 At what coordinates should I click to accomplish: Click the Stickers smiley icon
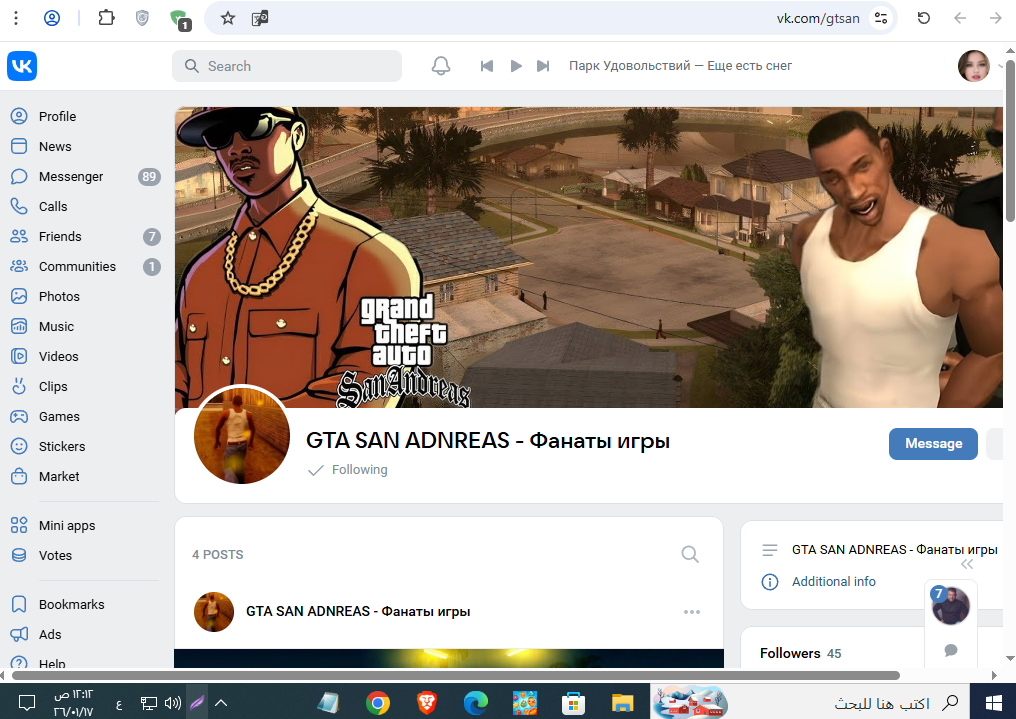click(19, 446)
